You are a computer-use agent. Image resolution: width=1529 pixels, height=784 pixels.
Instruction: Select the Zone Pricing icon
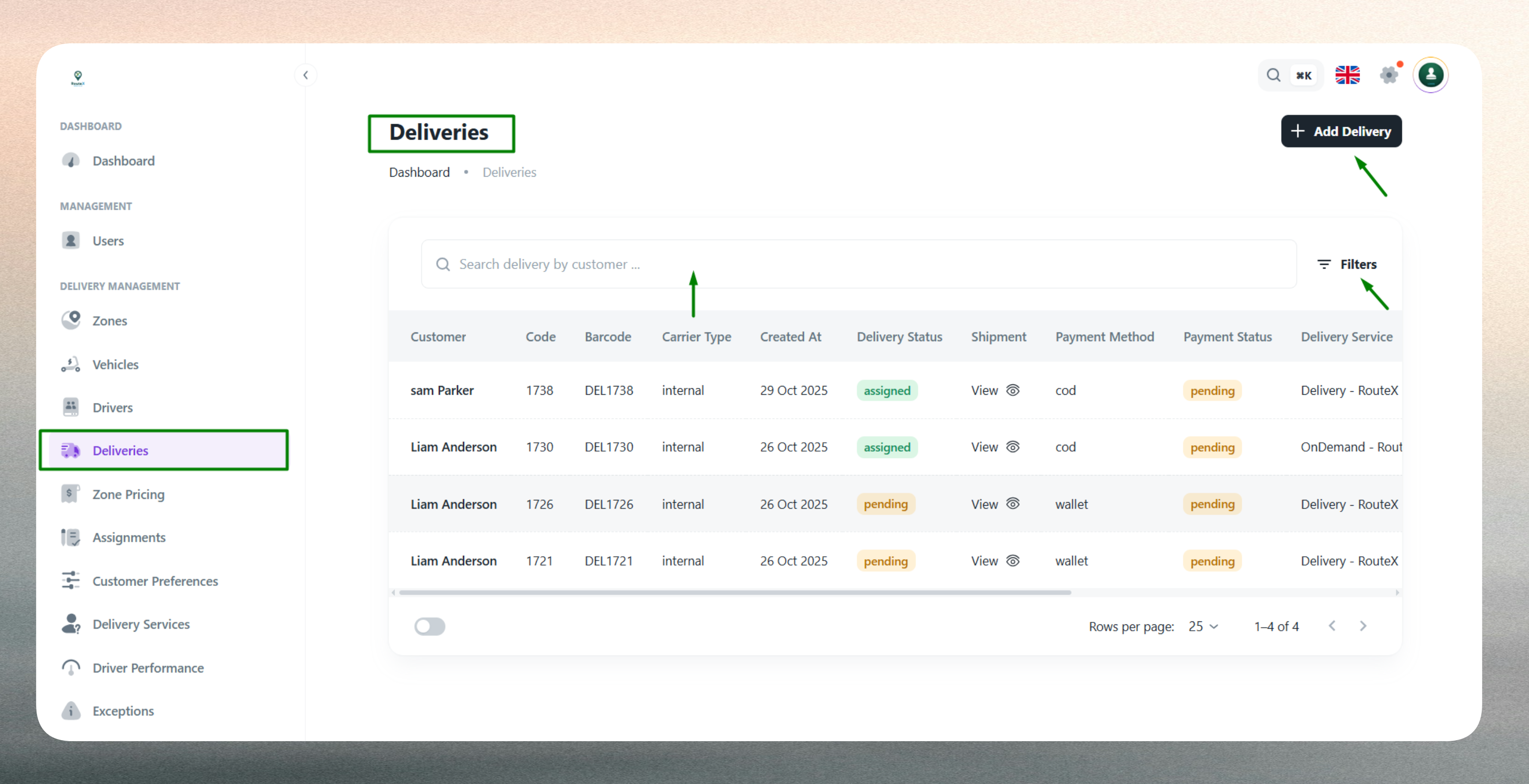[71, 493]
